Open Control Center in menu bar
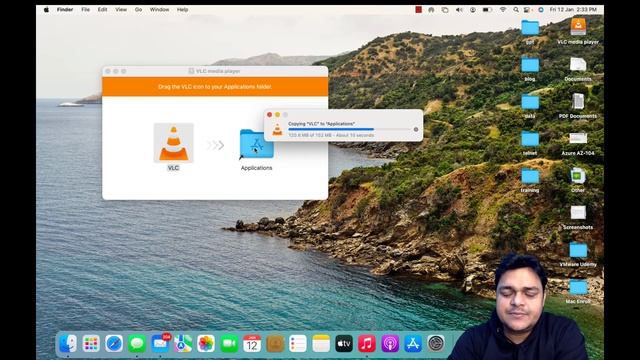Viewport: 640px width, 360px height. (527, 9)
